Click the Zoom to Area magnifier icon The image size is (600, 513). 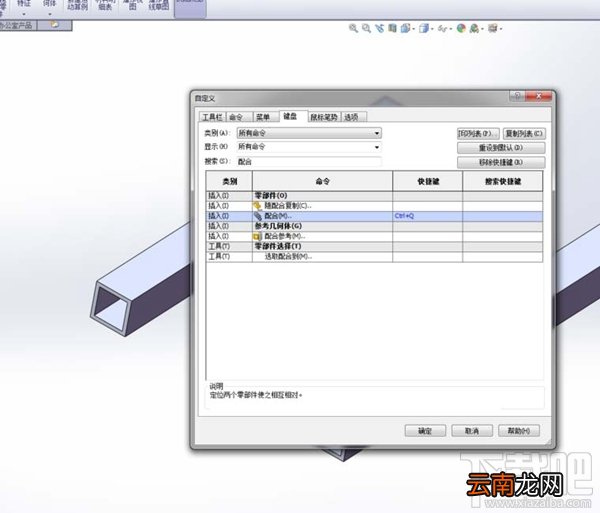tap(366, 28)
